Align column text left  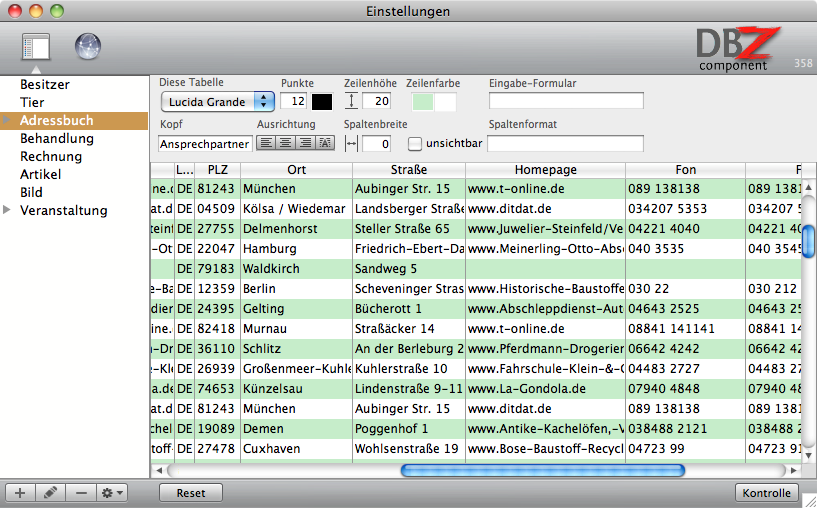pos(266,143)
